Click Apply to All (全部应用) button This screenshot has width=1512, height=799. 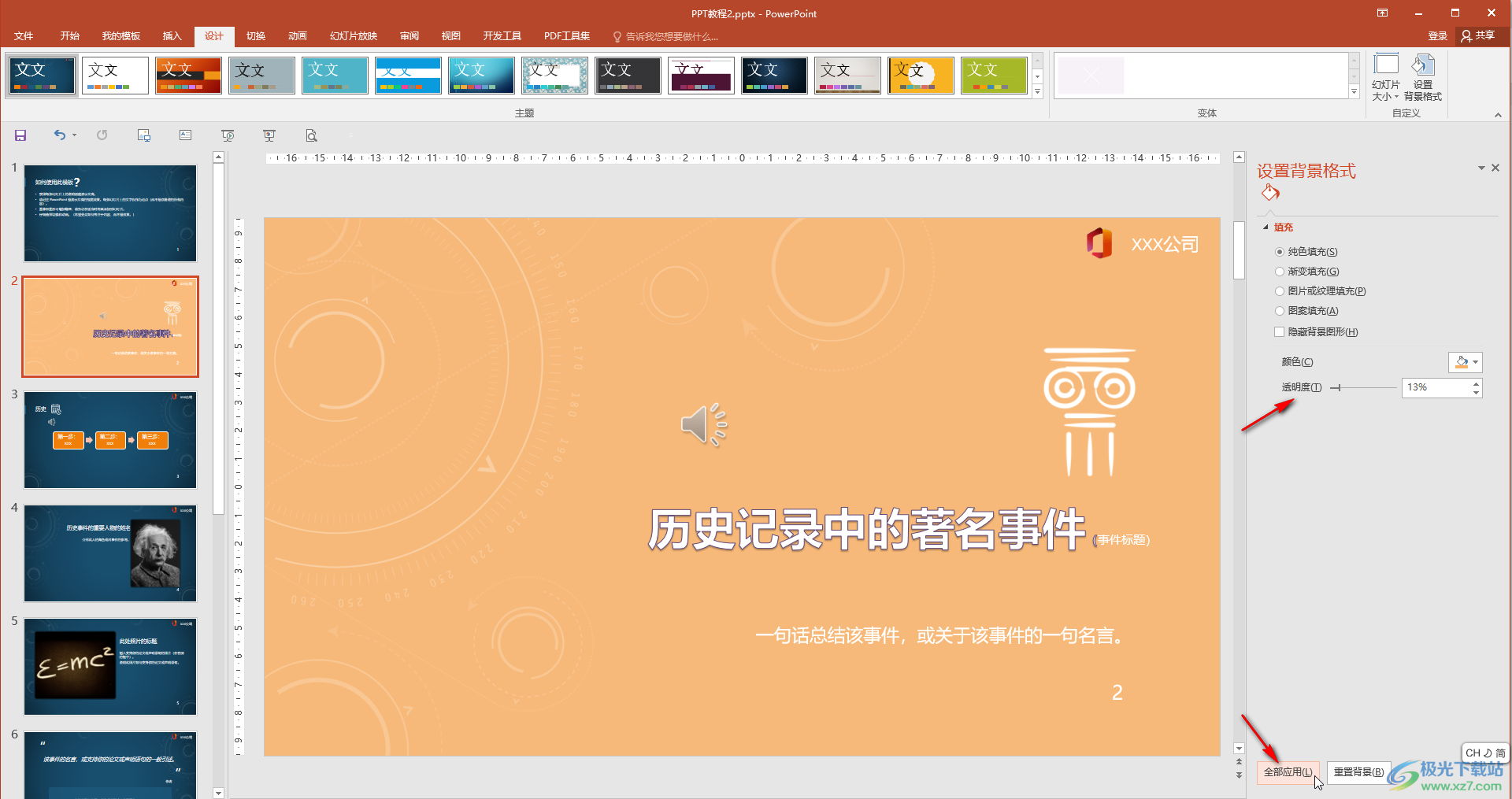click(x=1288, y=772)
